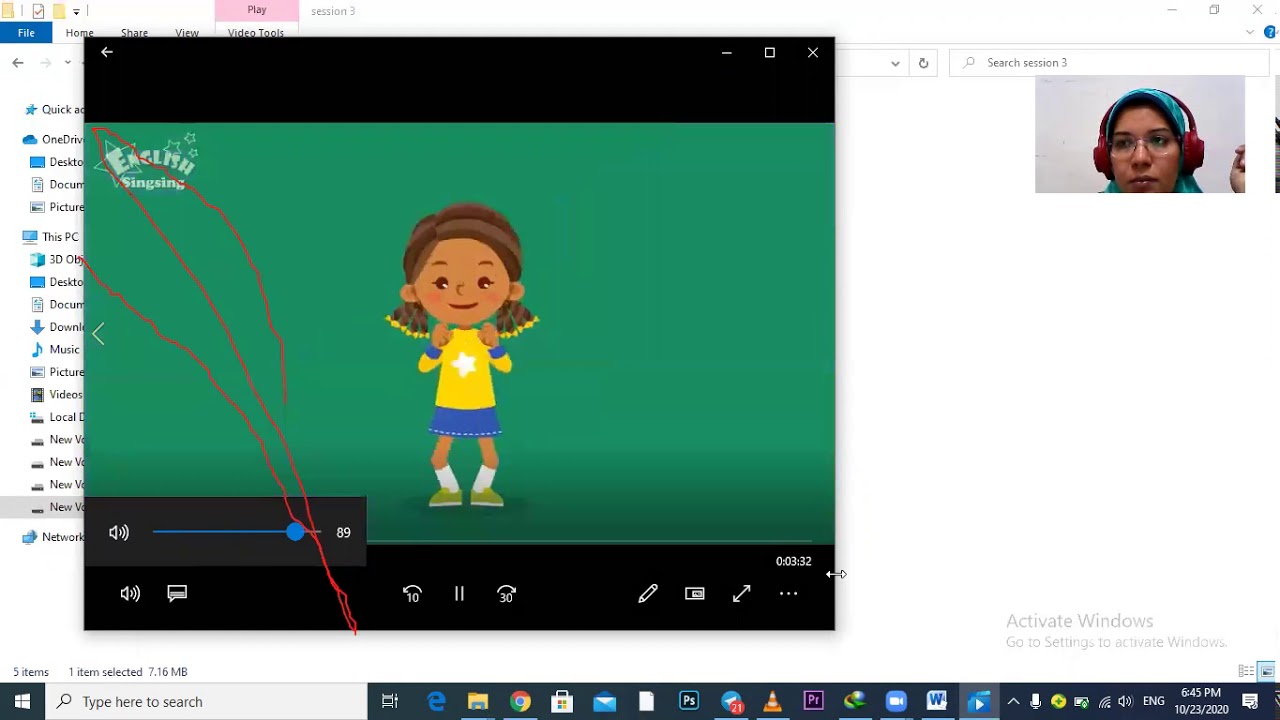This screenshot has width=1280, height=720.
Task: Focus the Search session 3 field
Action: pyautogui.click(x=1110, y=62)
